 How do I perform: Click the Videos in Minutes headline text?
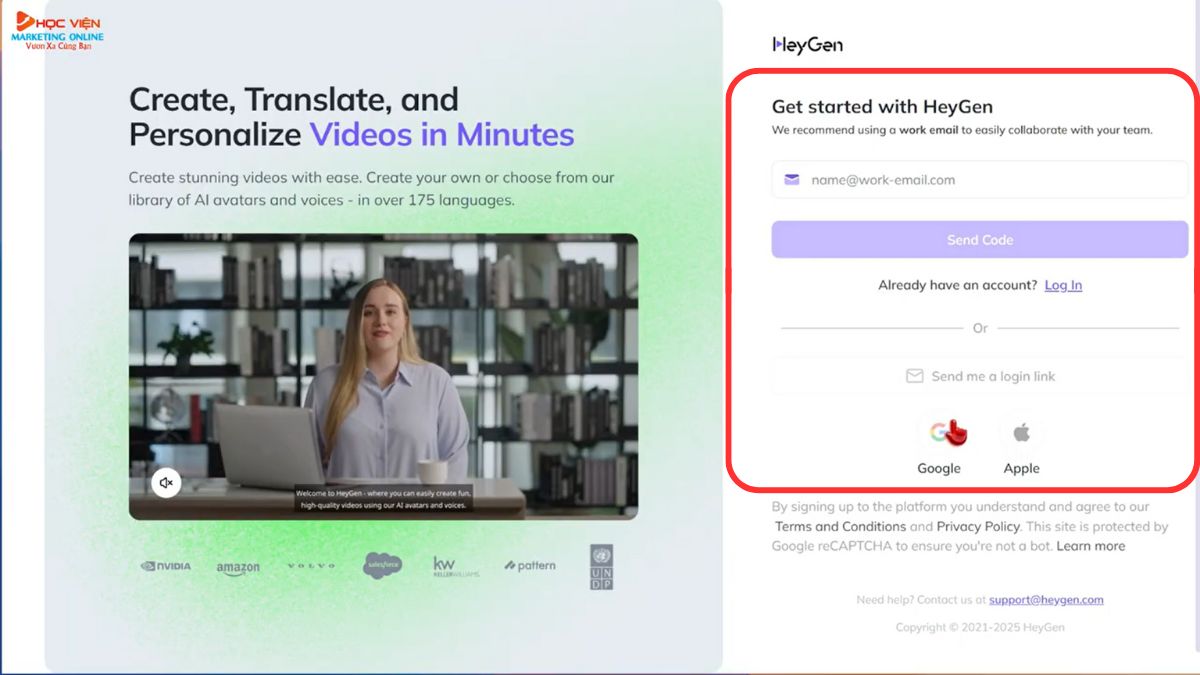[x=442, y=134]
